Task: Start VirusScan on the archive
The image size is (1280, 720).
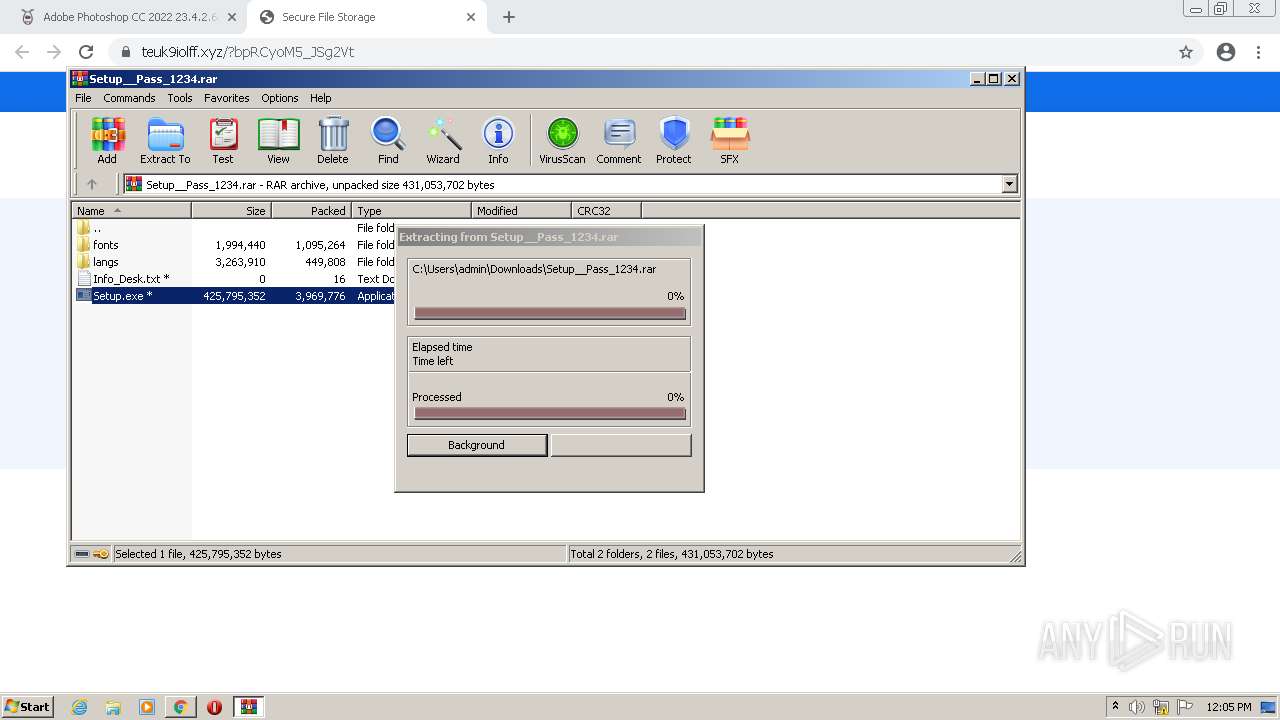Action: click(562, 141)
